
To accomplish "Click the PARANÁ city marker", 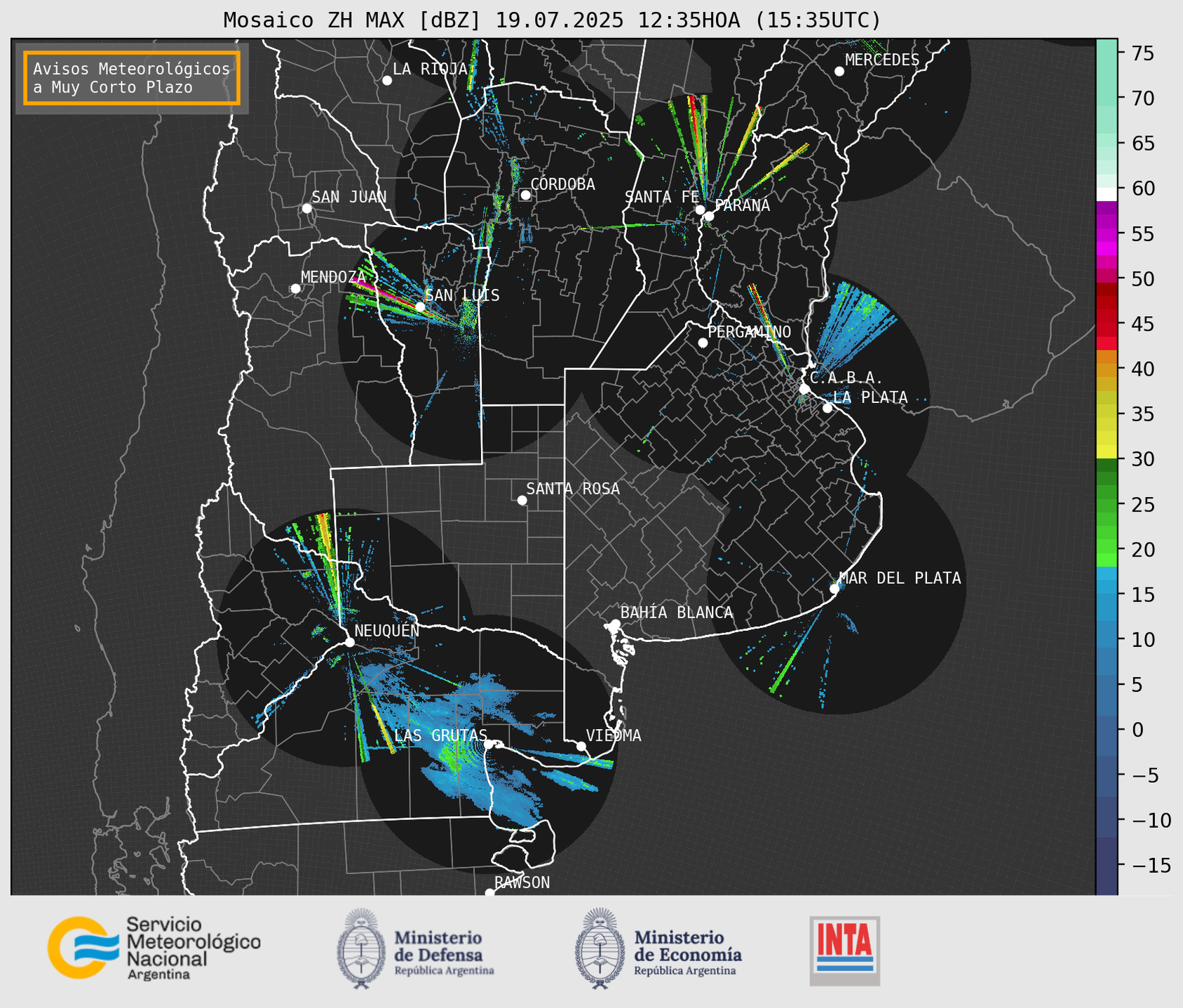I will point(709,216).
